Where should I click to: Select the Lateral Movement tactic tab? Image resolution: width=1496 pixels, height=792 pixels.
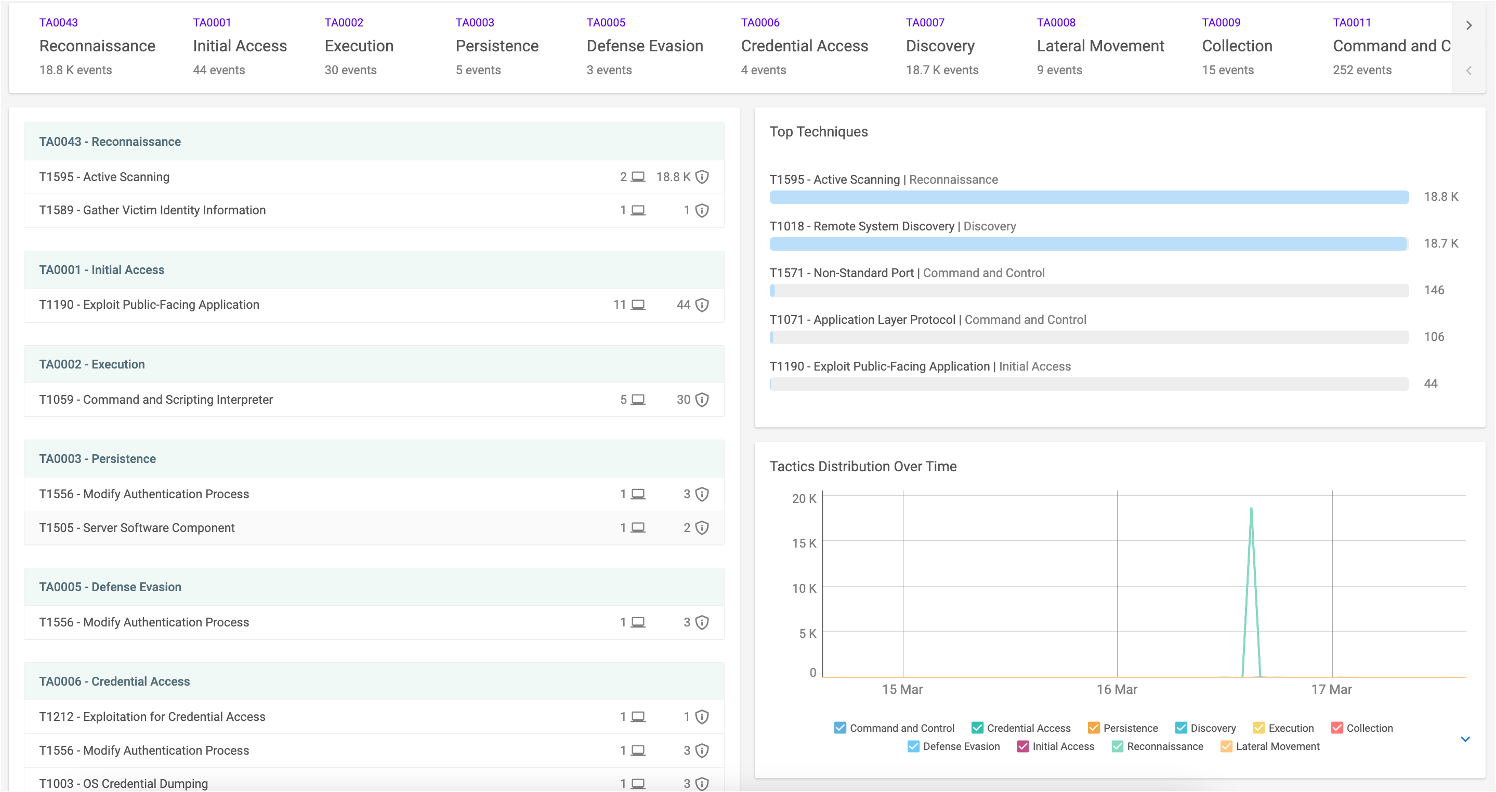tap(1100, 46)
